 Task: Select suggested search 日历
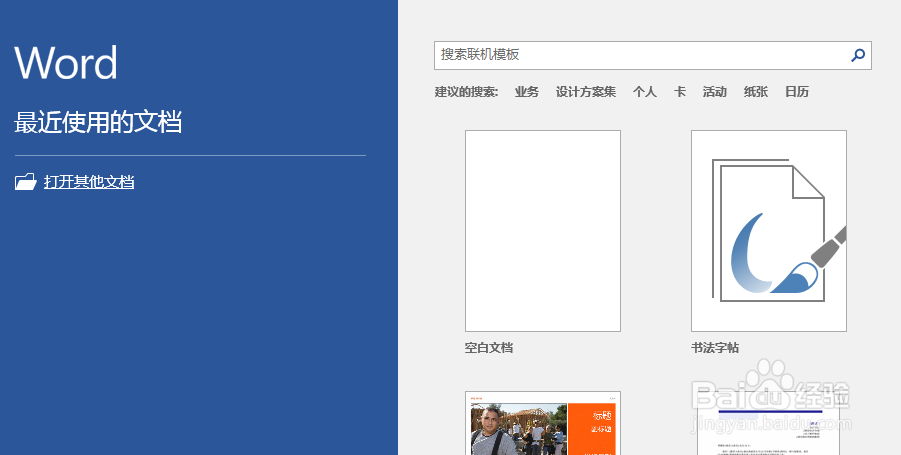[x=797, y=92]
